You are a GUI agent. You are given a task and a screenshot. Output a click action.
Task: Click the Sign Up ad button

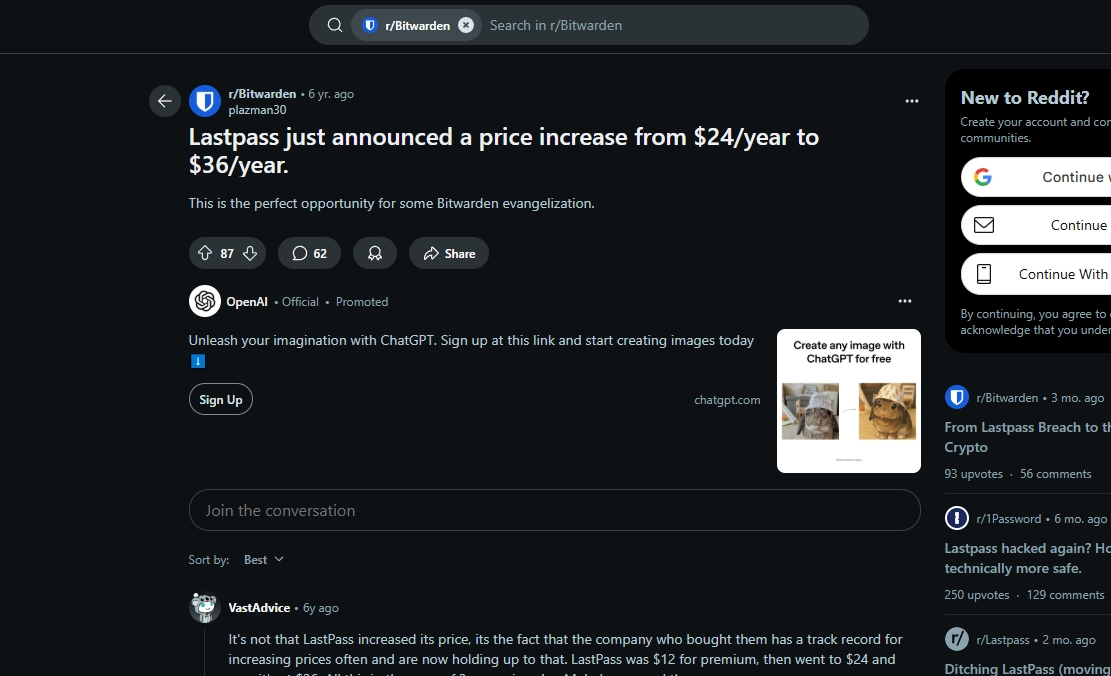[220, 399]
